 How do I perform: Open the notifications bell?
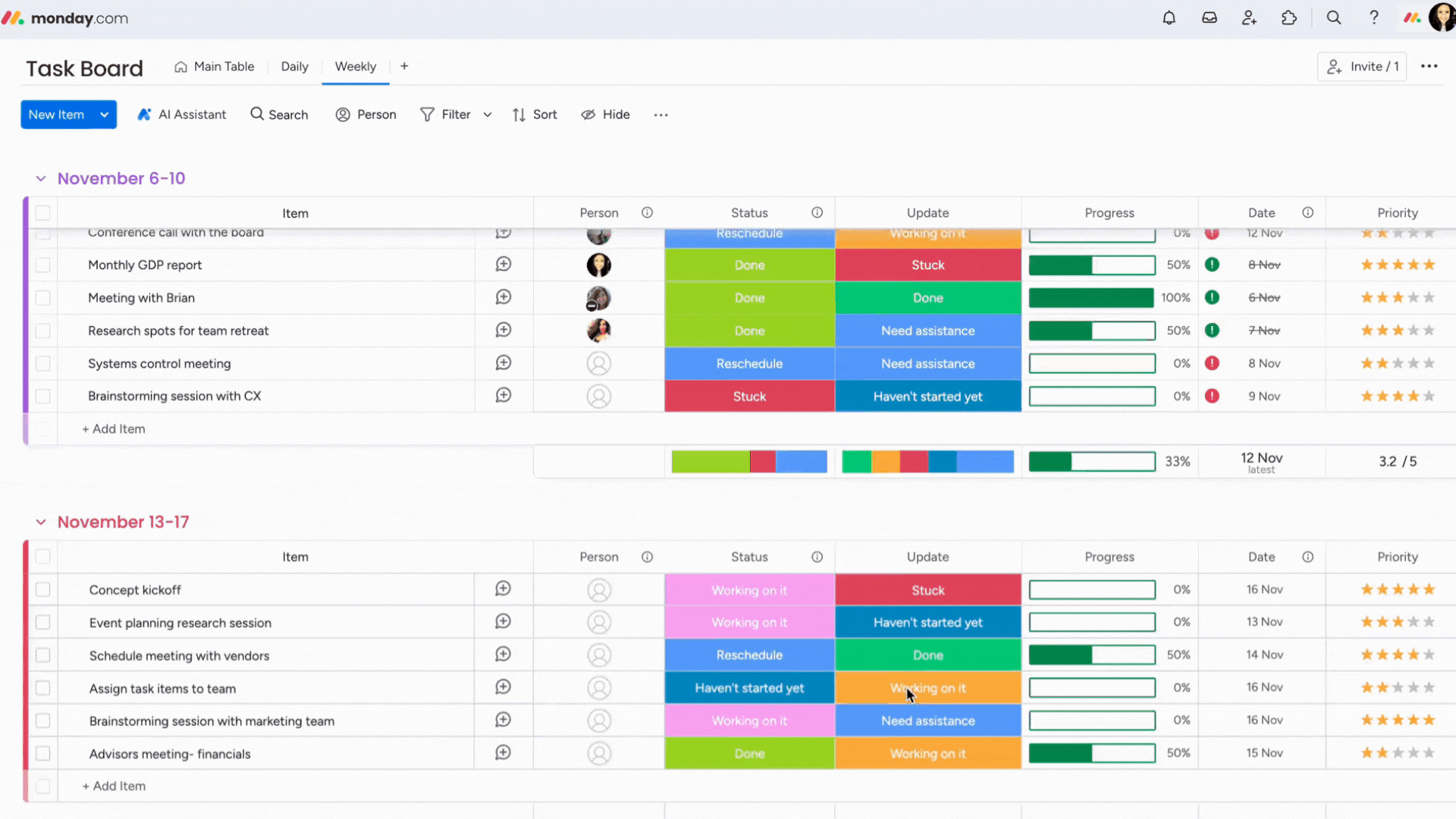(x=1169, y=17)
